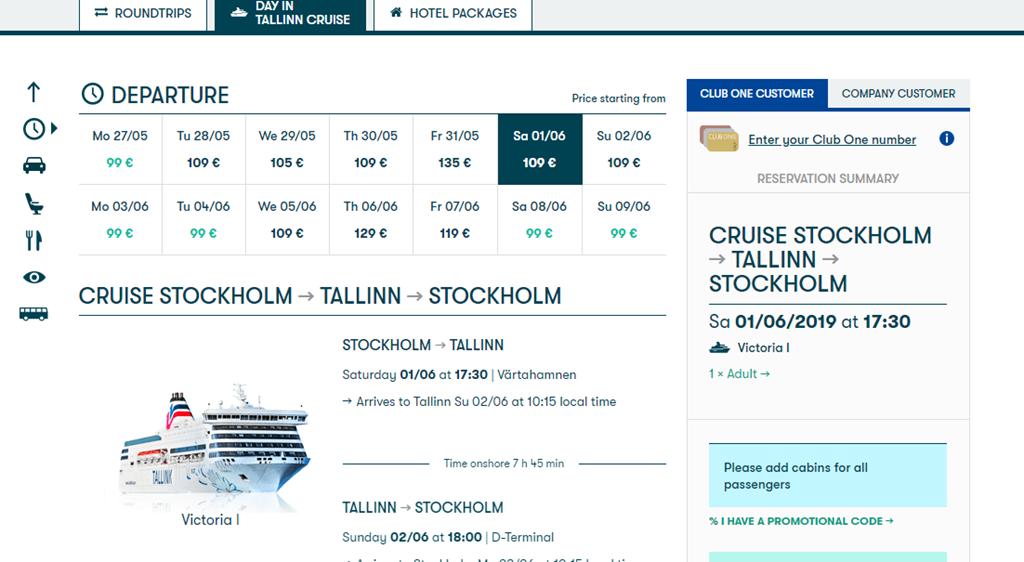Click Time onshore 7 h 45 min text
The width and height of the screenshot is (1024, 562).
point(504,463)
